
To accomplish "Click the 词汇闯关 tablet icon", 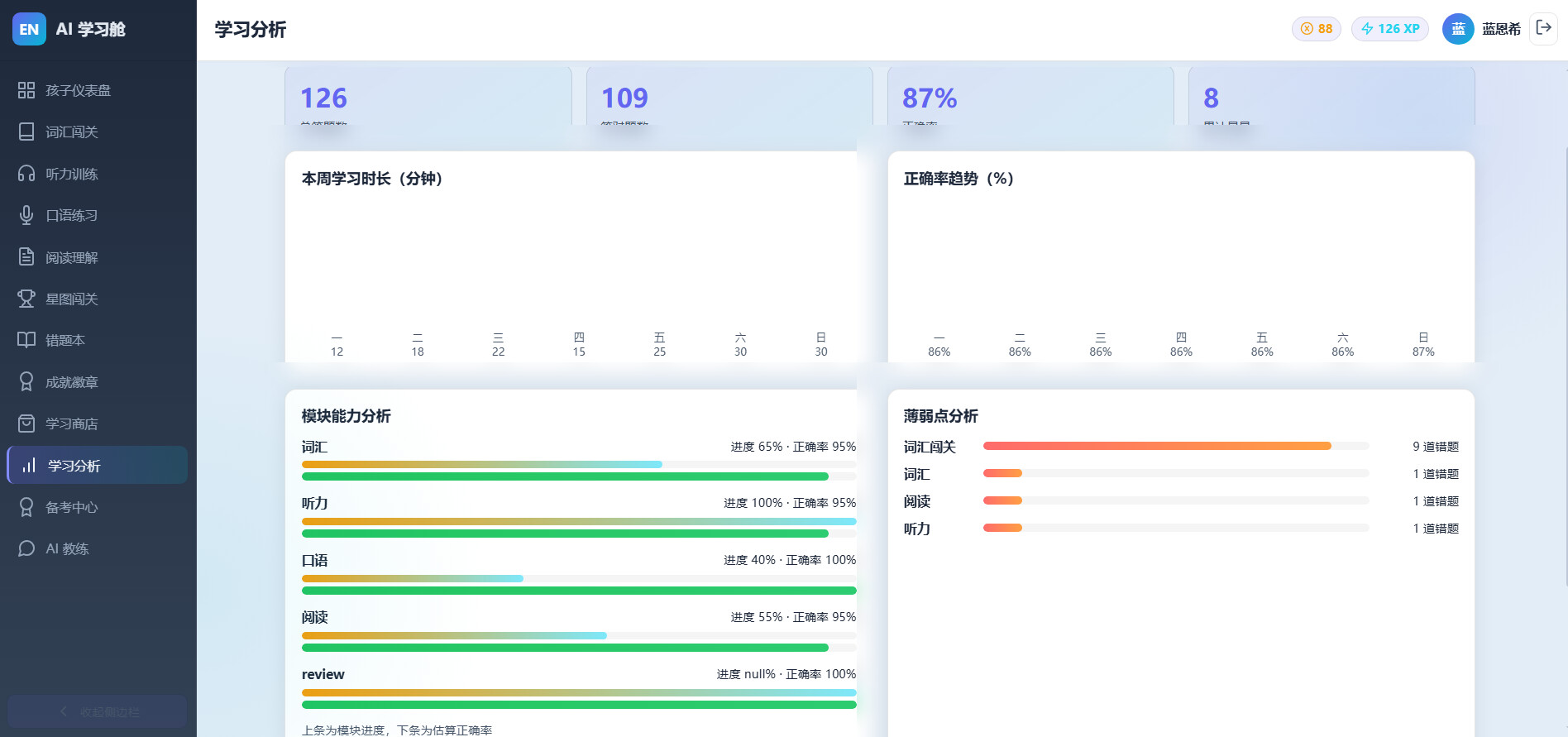I will [x=26, y=132].
